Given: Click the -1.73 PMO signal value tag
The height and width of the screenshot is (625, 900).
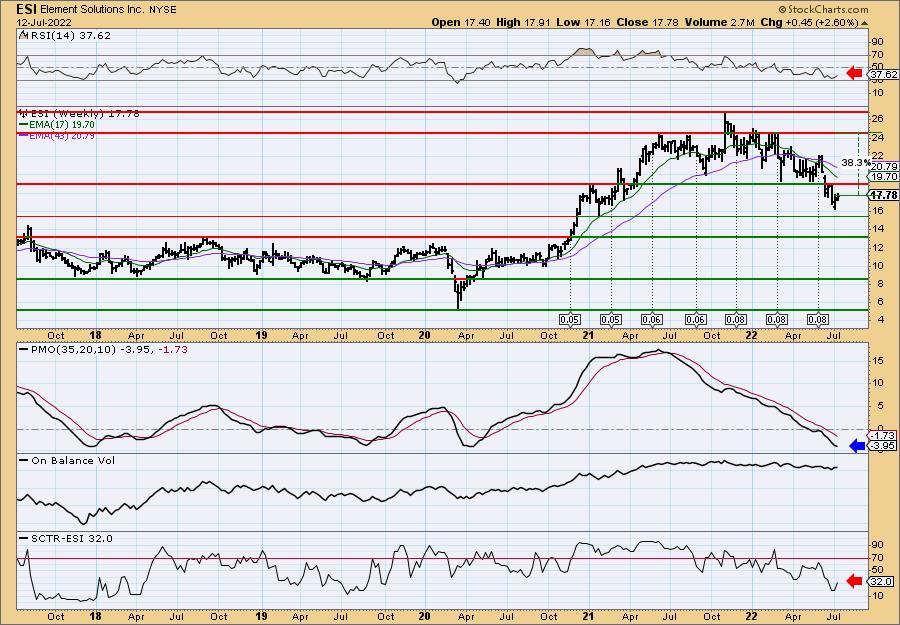Looking at the screenshot, I should (884, 436).
